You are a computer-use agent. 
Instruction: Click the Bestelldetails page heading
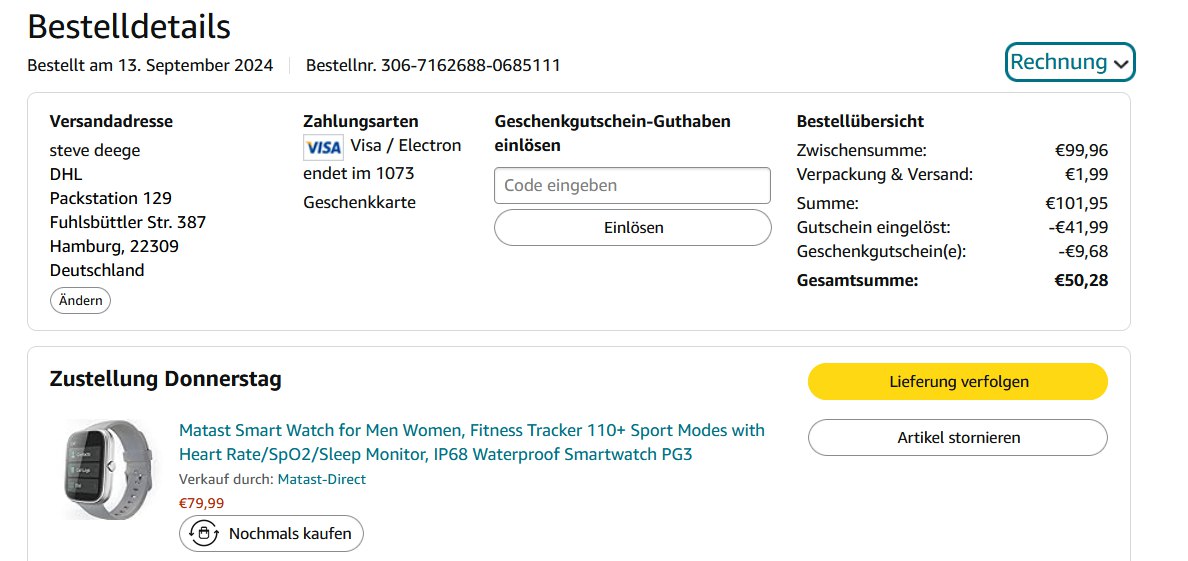129,27
